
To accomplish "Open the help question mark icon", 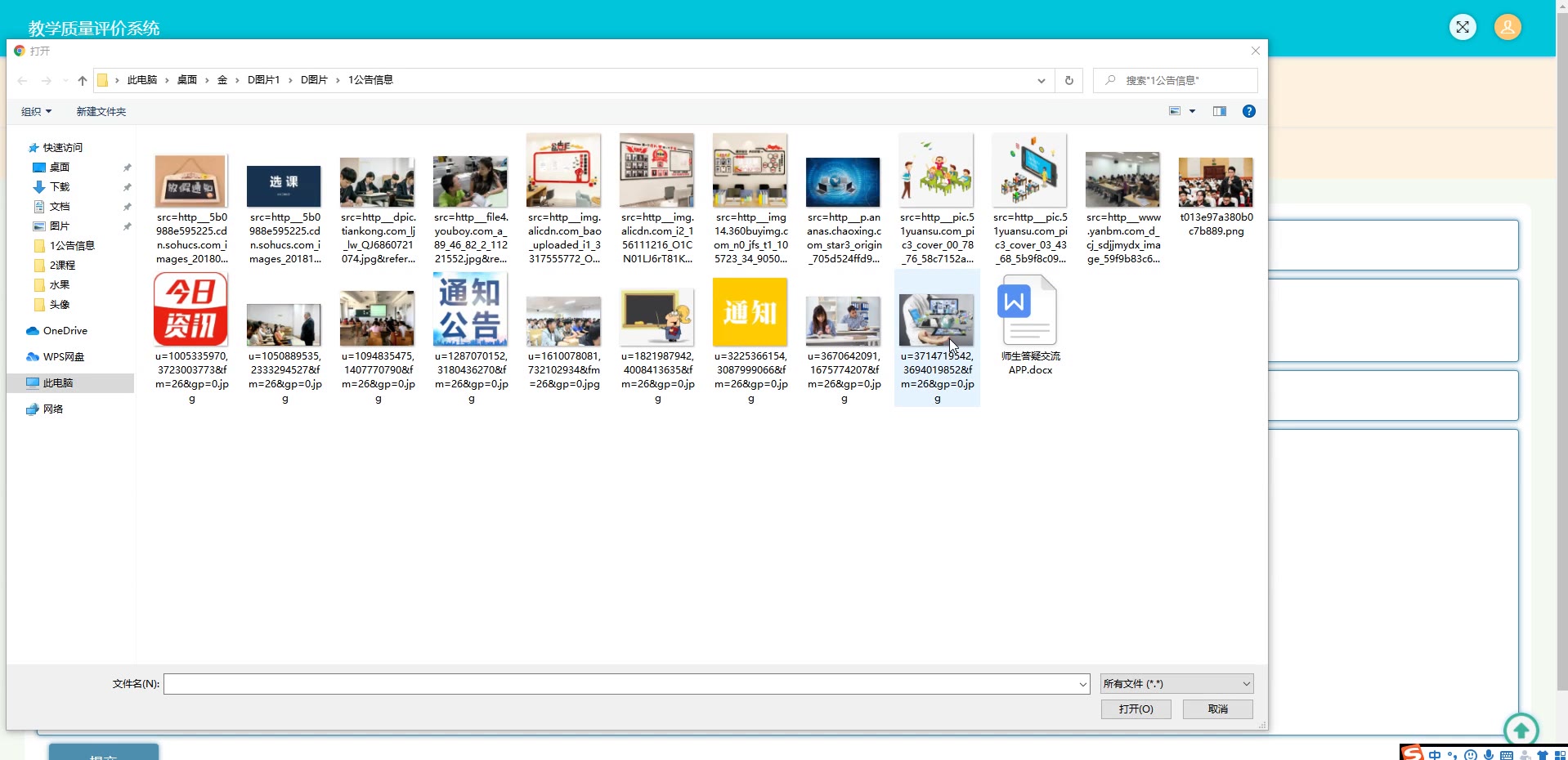I will pos(1248,111).
